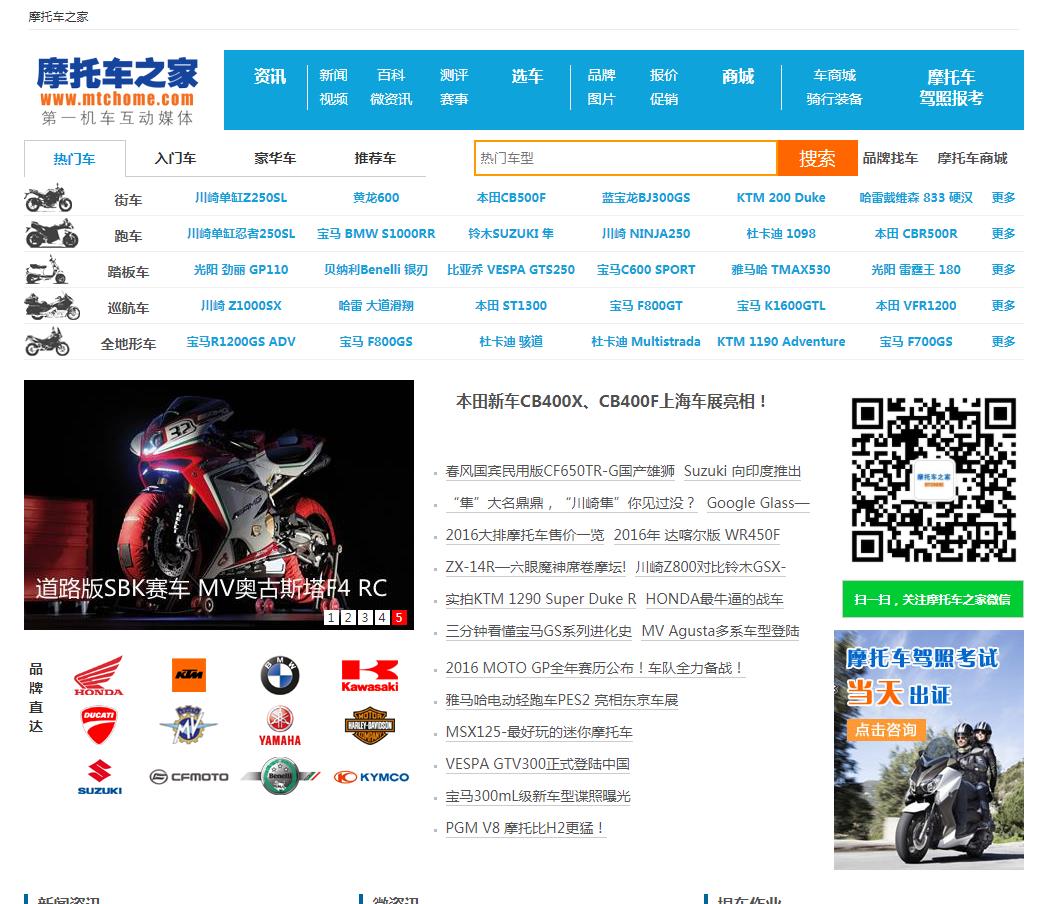
Task: Open the 雅马哈 TMAX530 link
Action: [x=781, y=269]
